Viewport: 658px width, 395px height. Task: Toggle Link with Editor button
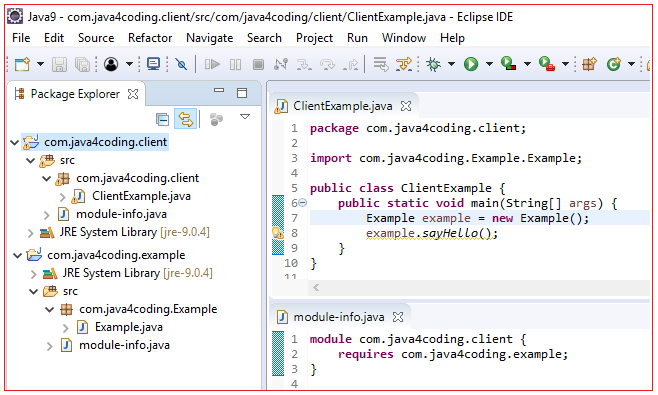pyautogui.click(x=185, y=119)
